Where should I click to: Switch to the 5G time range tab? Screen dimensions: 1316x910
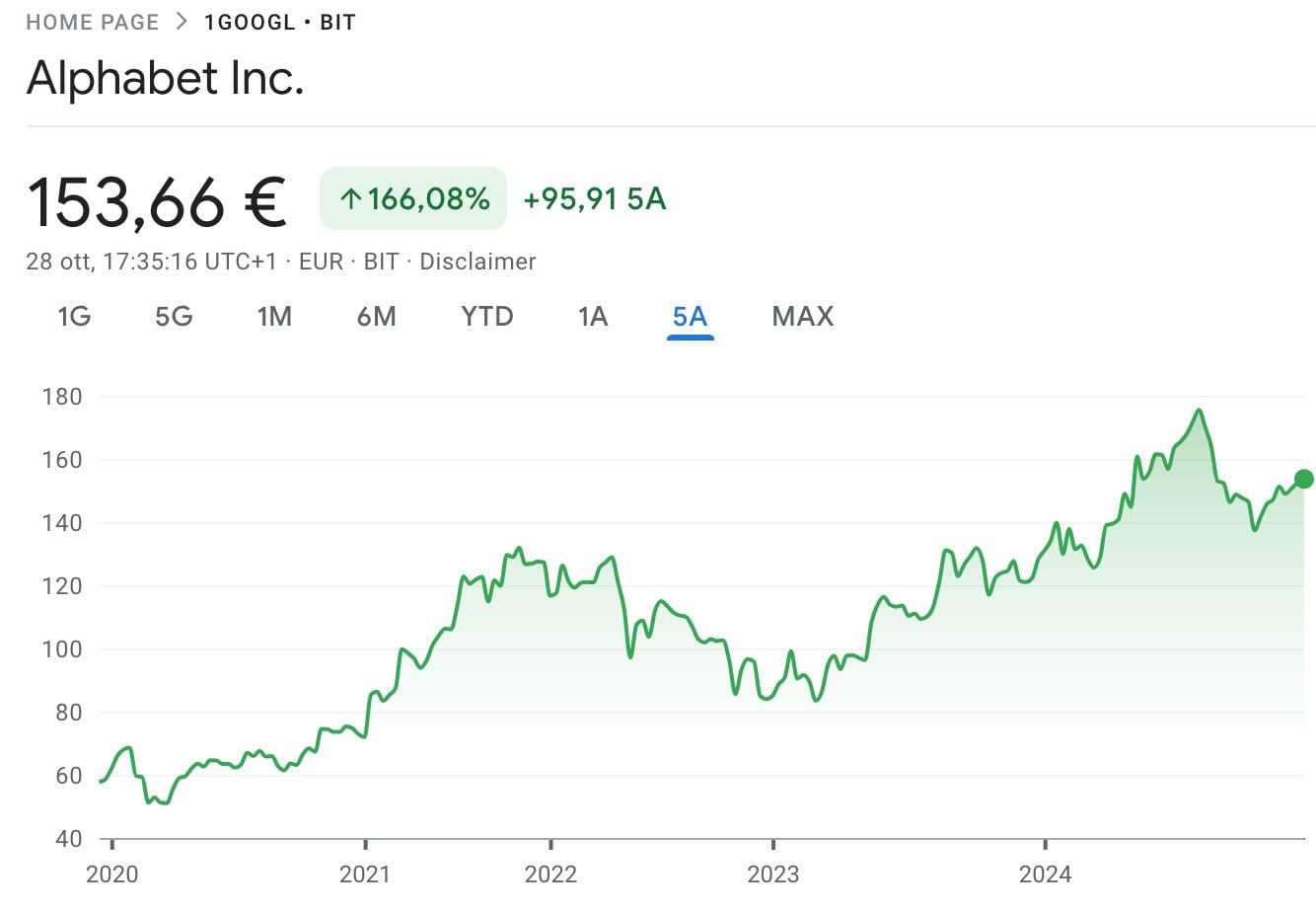[x=173, y=316]
